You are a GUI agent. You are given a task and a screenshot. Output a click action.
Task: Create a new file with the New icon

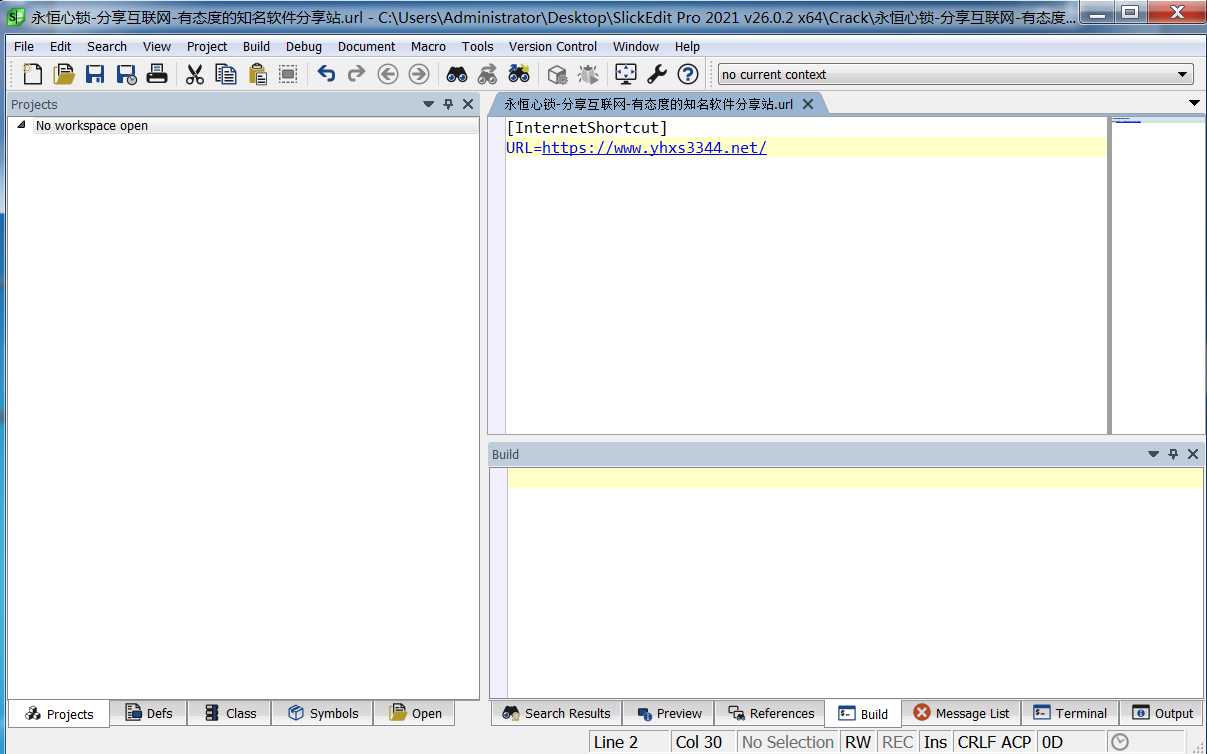[33, 74]
